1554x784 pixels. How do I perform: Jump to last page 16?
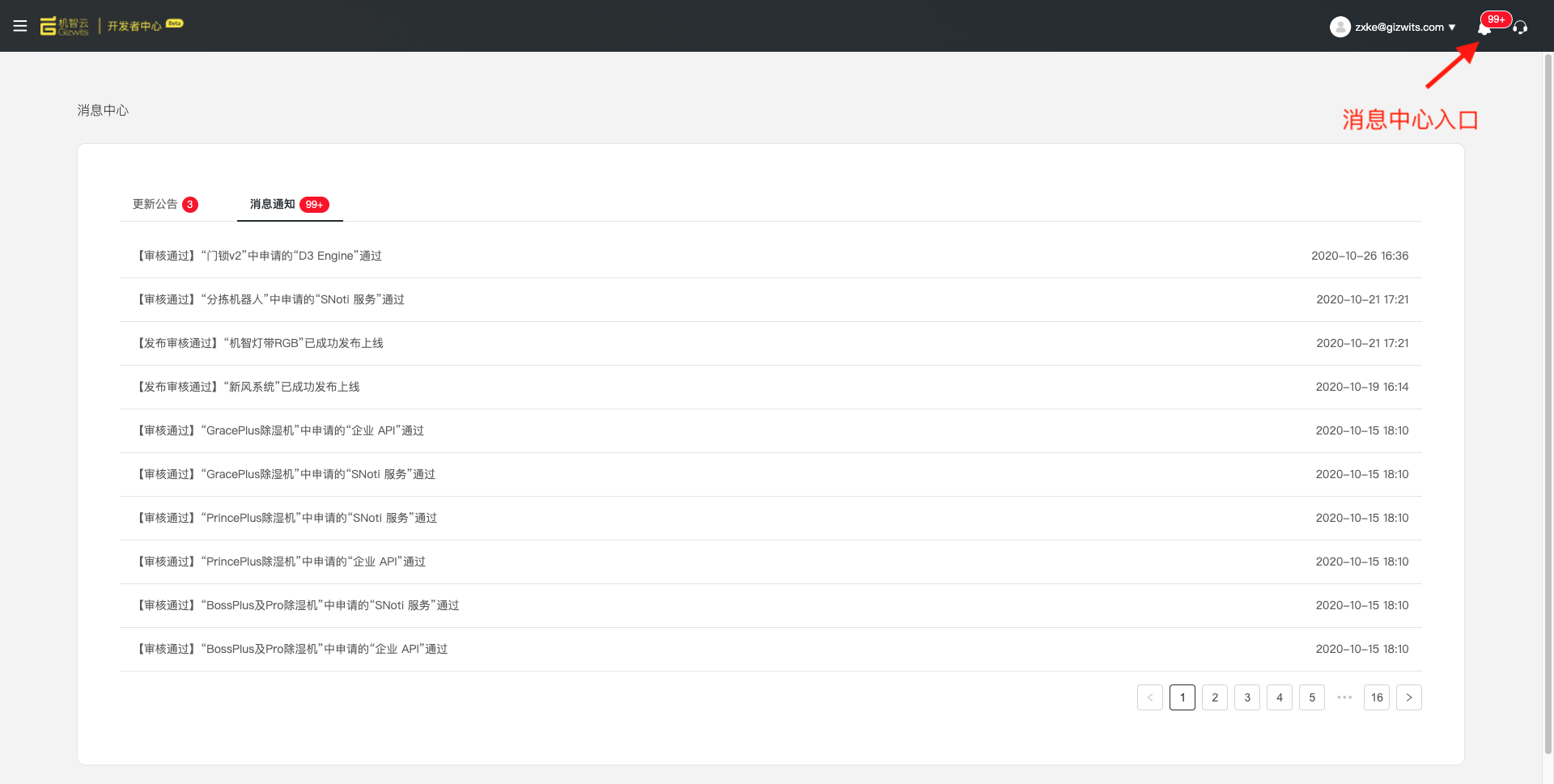click(x=1376, y=697)
